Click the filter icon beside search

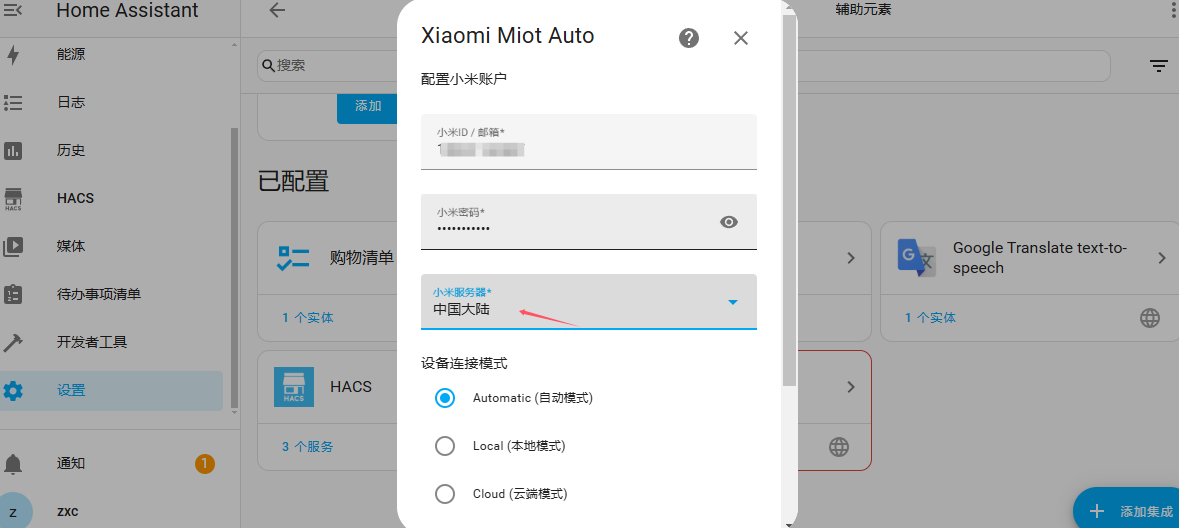coord(1159,66)
